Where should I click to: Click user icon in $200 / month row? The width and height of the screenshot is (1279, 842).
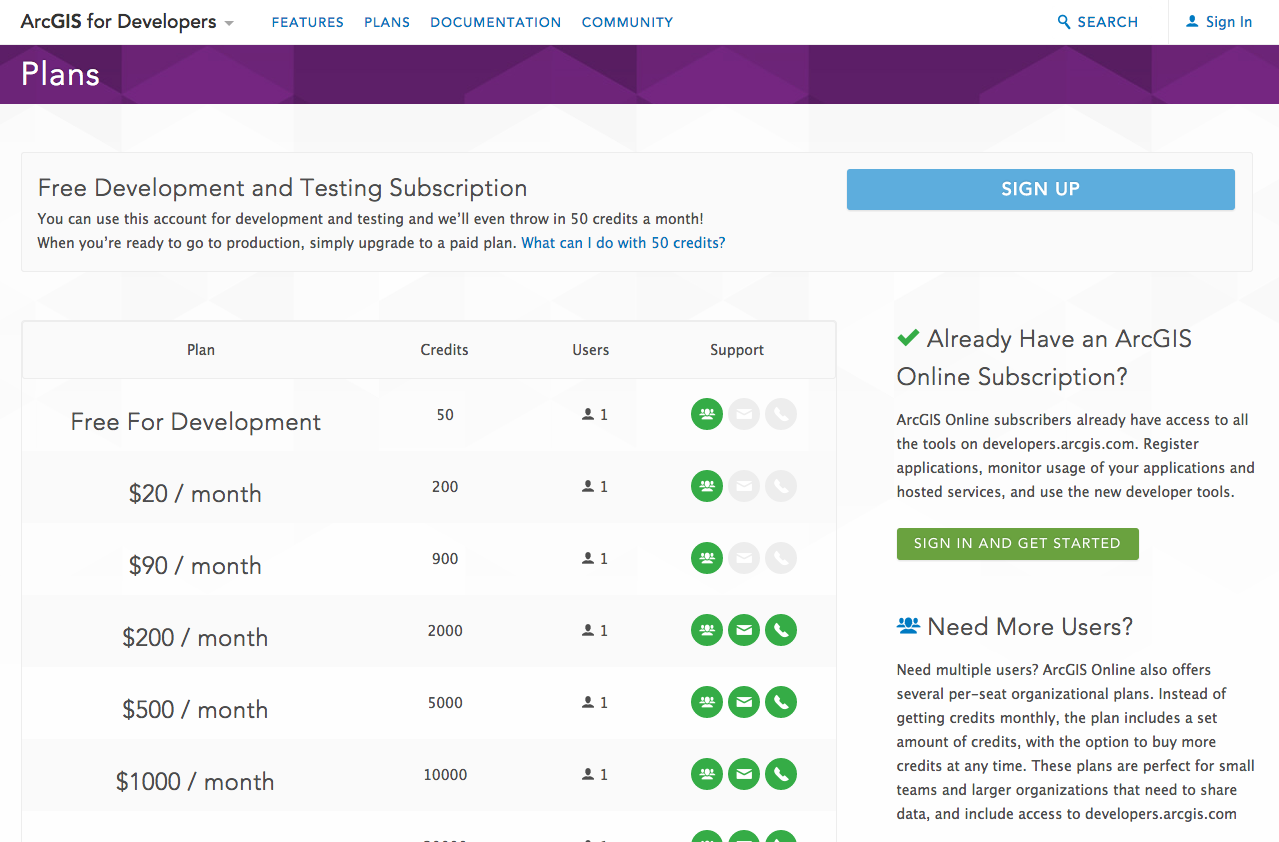coord(588,630)
